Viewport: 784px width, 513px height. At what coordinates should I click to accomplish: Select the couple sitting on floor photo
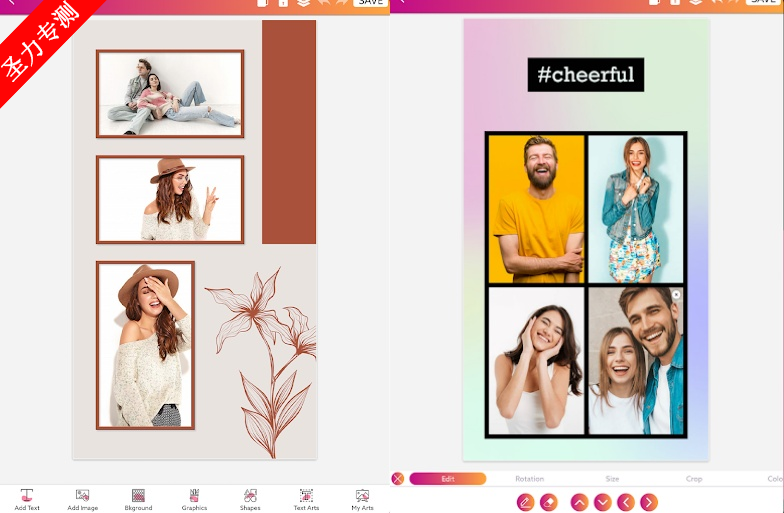[x=170, y=94]
